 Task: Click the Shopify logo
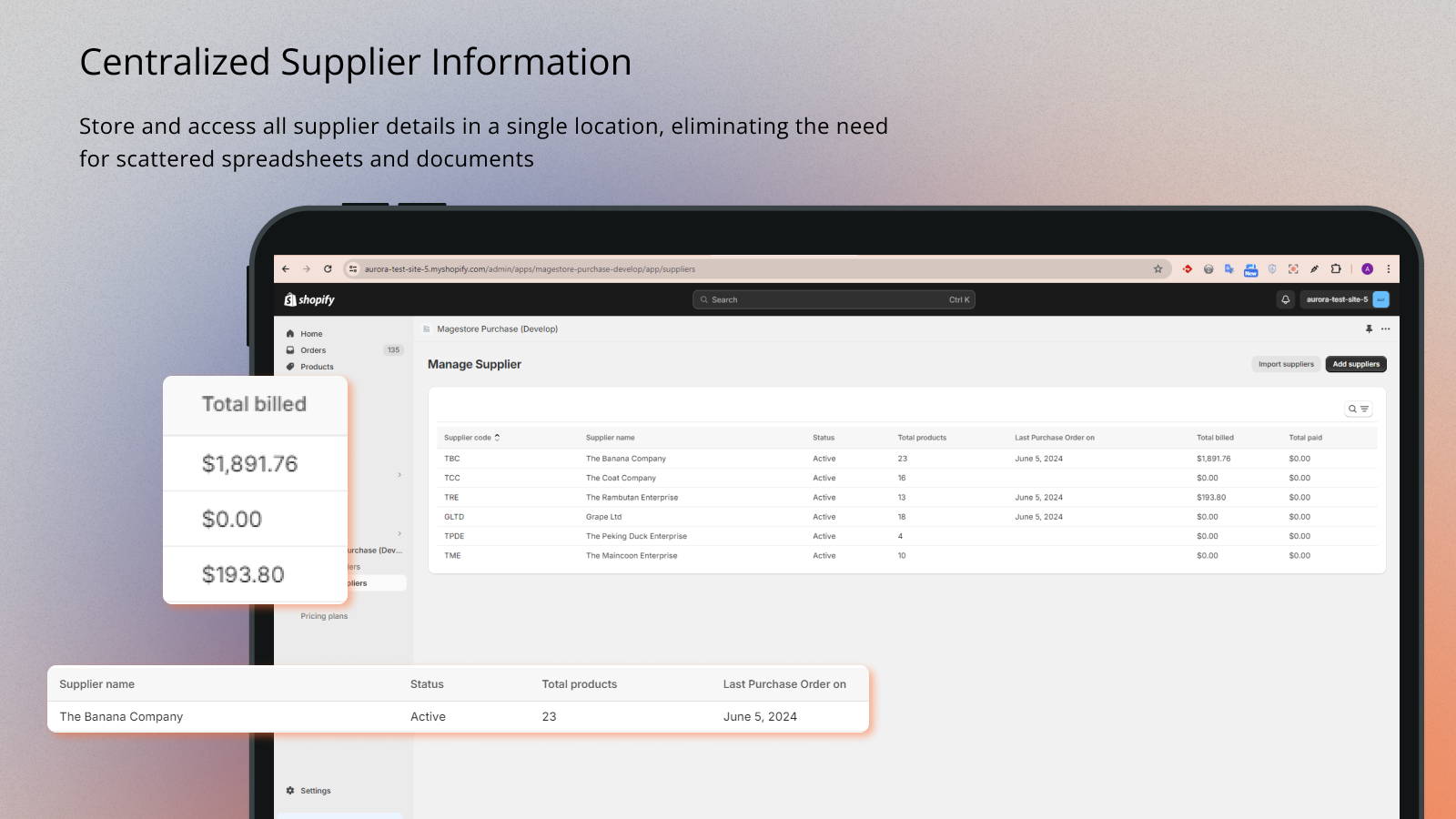[311, 299]
